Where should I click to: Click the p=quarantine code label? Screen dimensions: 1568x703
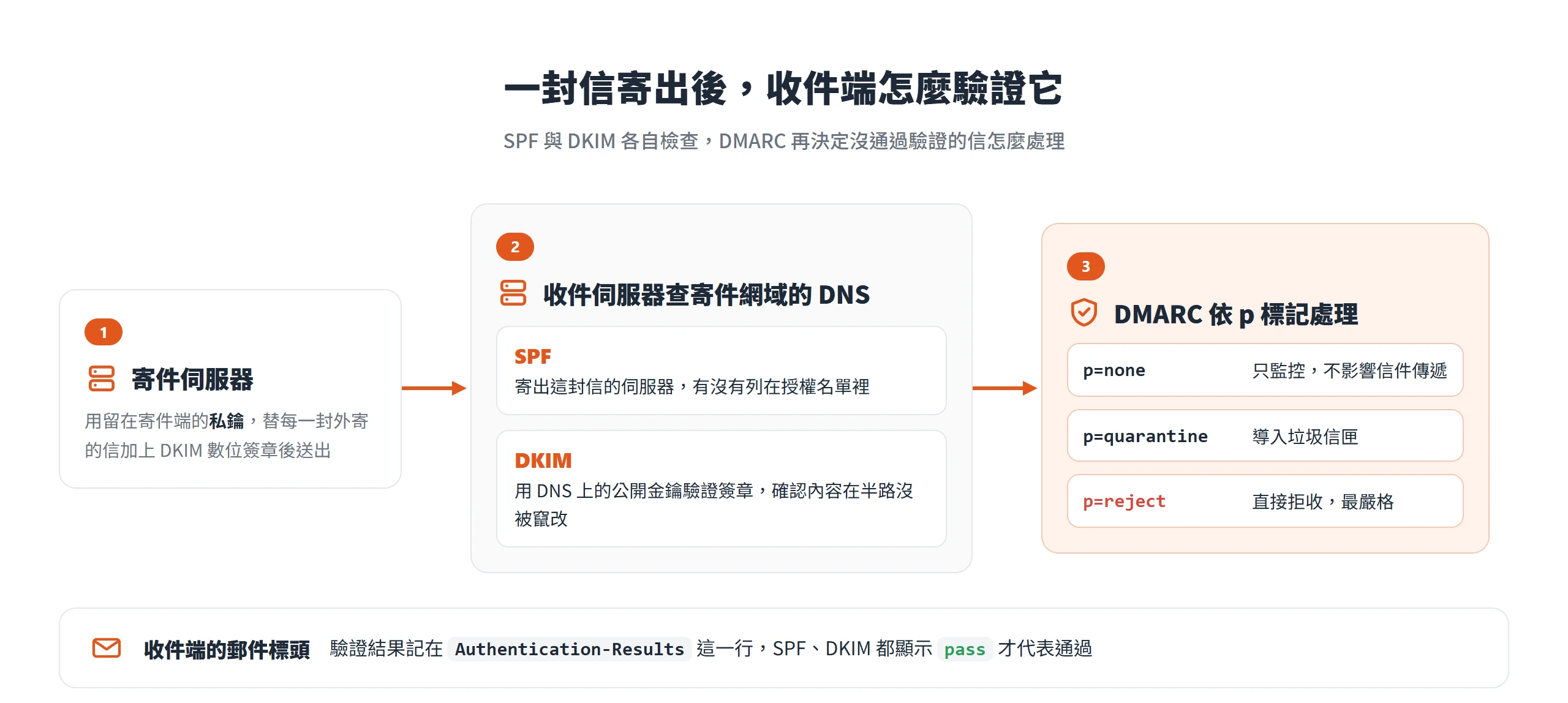[1145, 436]
